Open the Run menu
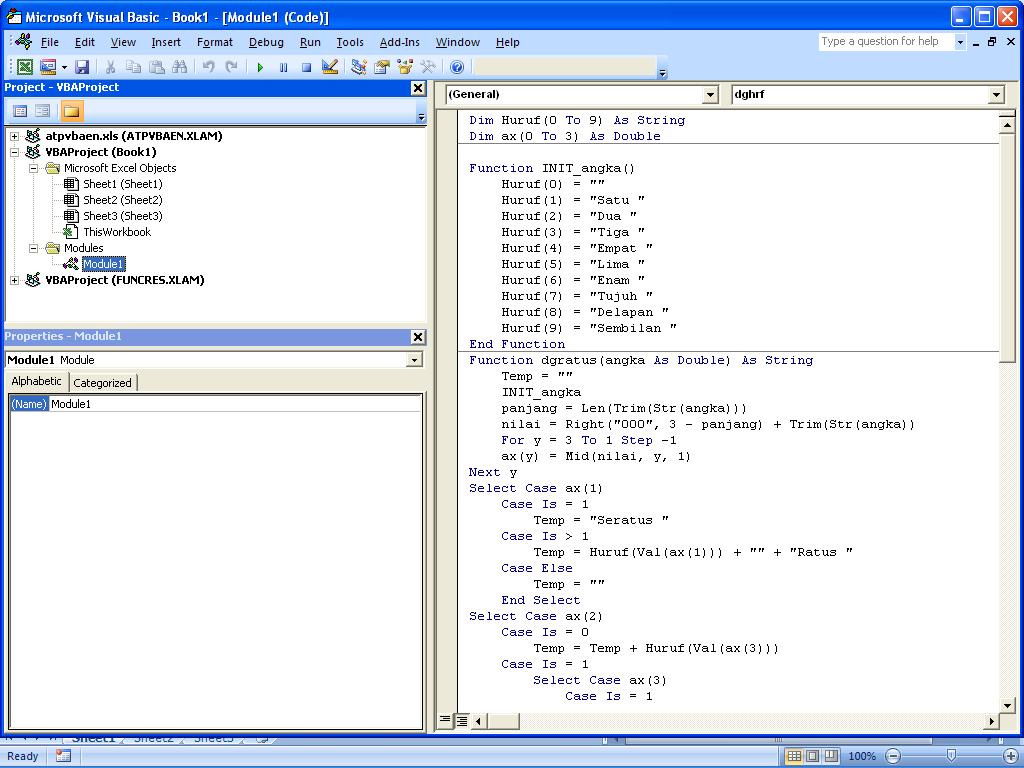Screen dimensions: 1024x768 (310, 42)
